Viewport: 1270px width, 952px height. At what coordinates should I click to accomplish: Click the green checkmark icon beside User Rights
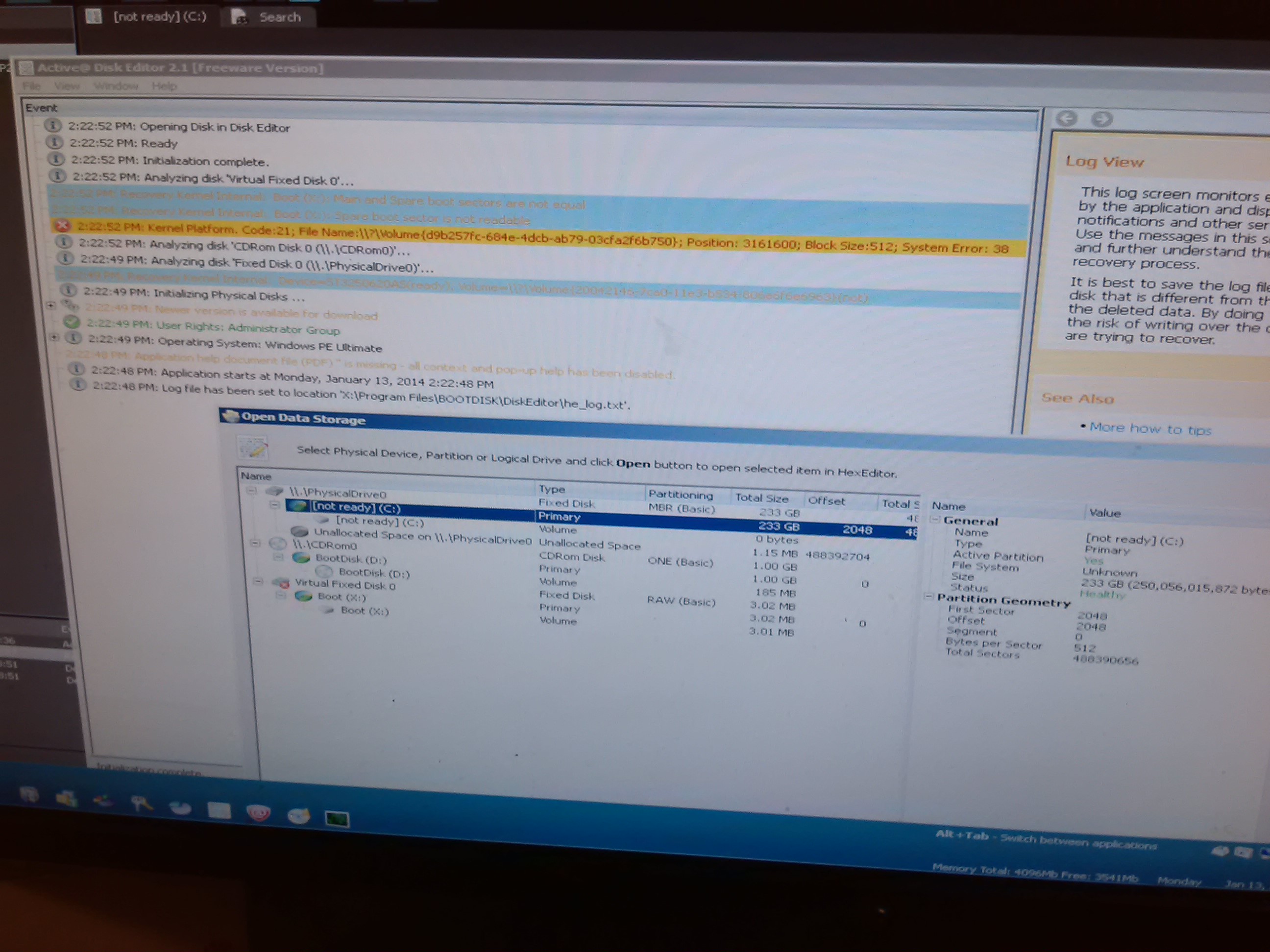coord(72,321)
